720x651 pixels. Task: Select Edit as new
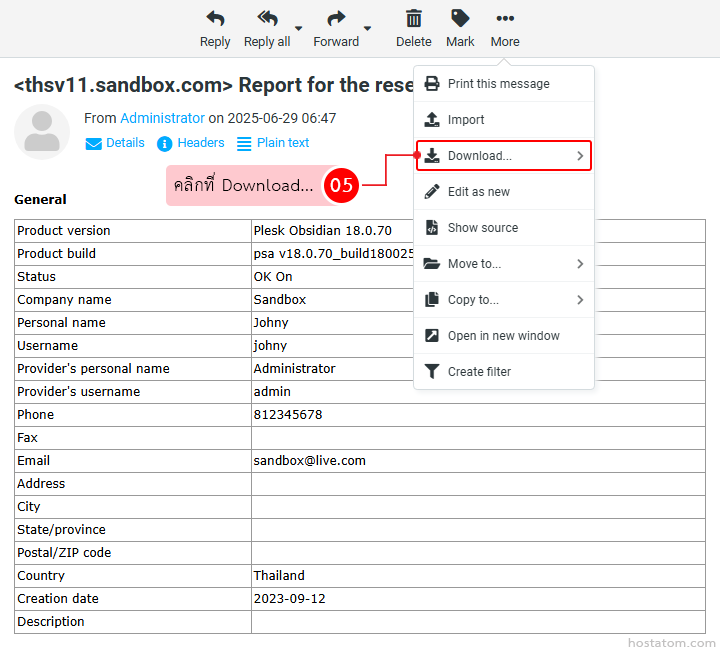(x=478, y=192)
